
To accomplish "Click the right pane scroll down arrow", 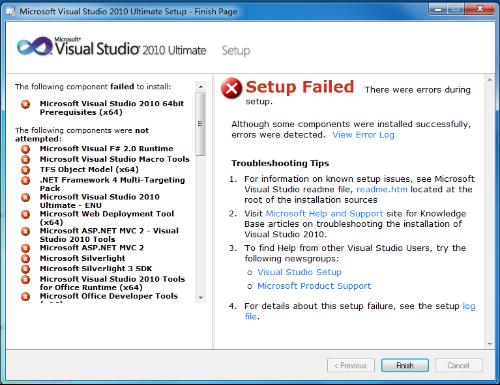I will (x=490, y=344).
